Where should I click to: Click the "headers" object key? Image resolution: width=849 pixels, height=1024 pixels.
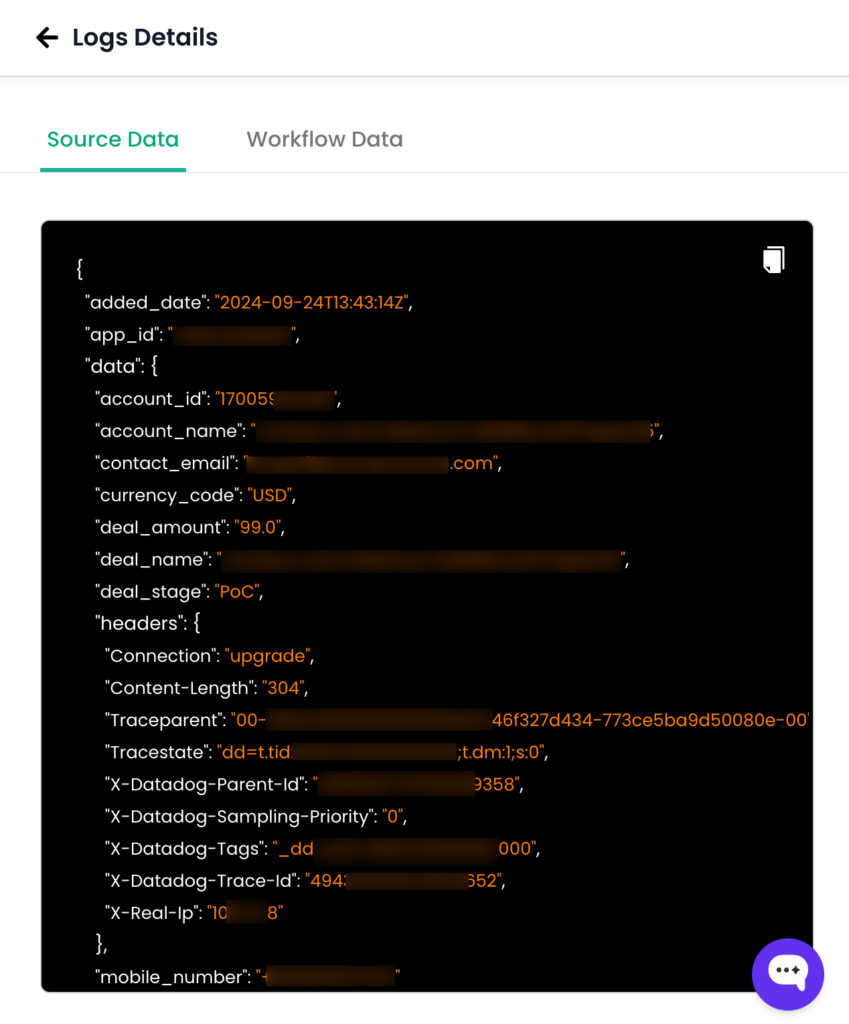coord(141,624)
